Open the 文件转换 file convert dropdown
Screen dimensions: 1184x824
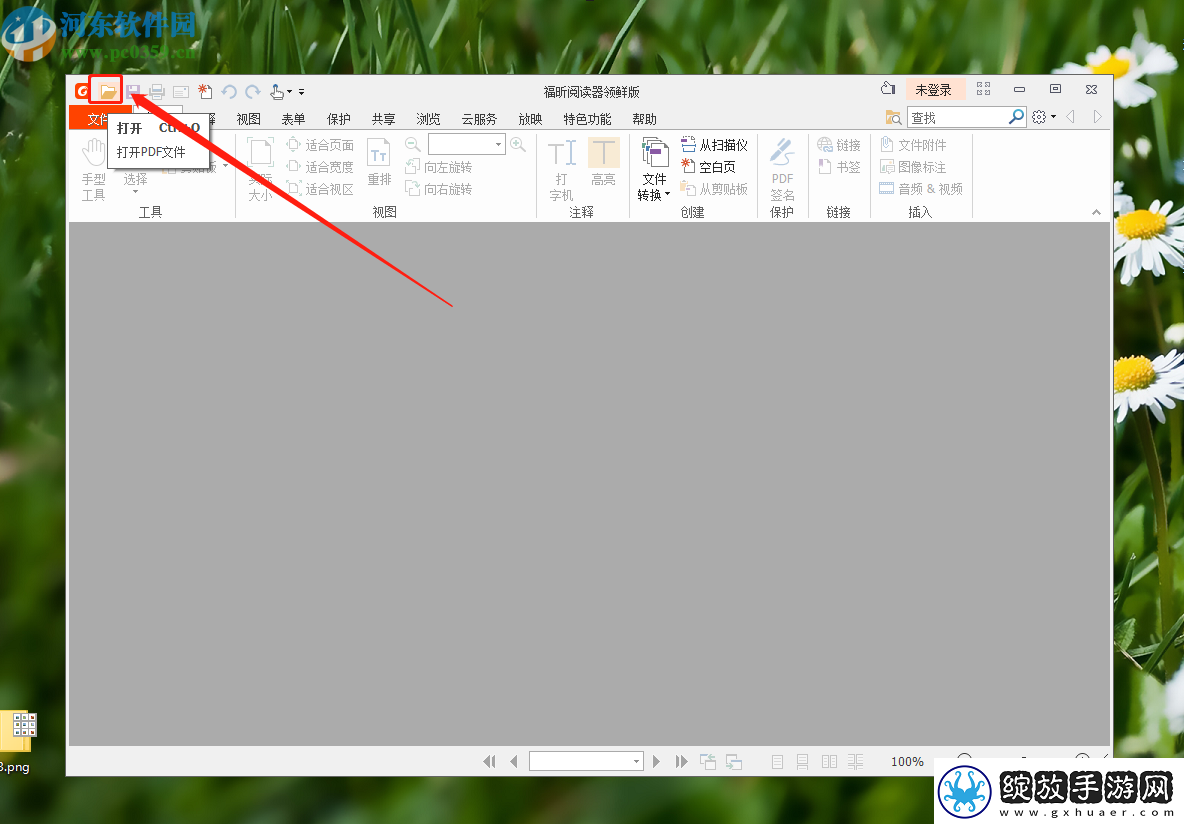coord(654,170)
